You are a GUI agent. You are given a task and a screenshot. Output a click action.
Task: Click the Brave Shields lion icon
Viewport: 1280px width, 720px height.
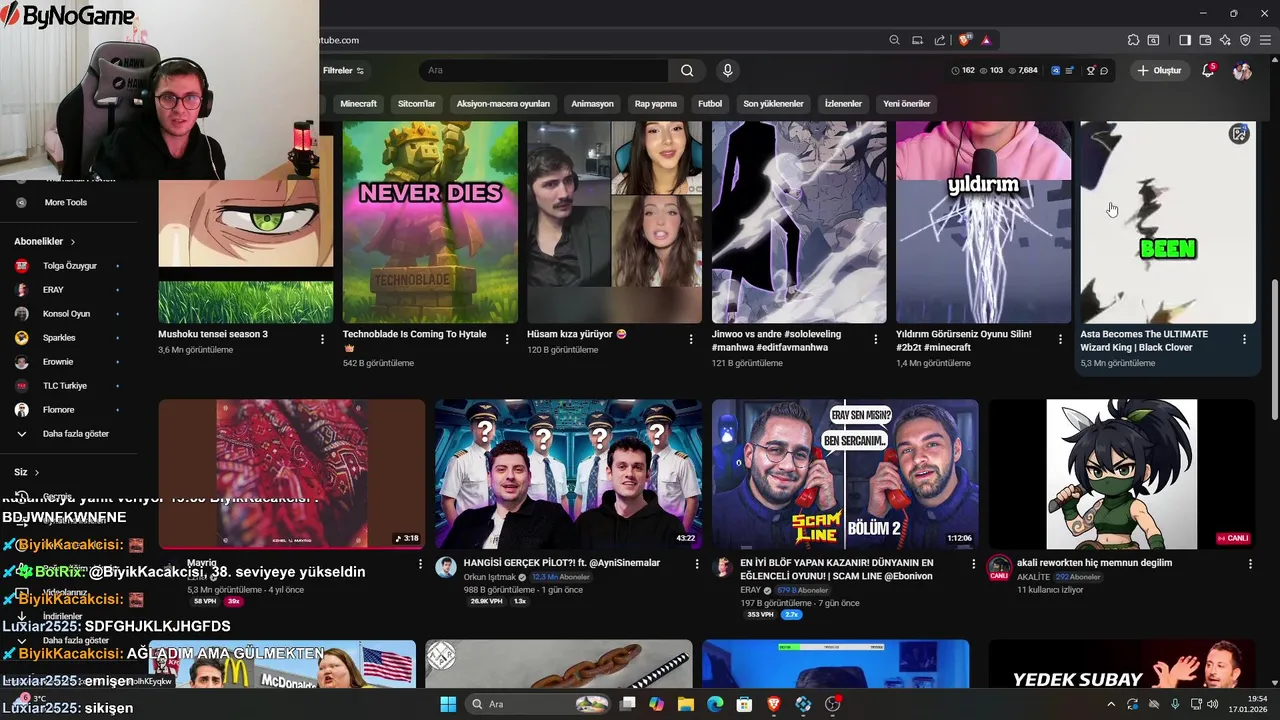(964, 40)
